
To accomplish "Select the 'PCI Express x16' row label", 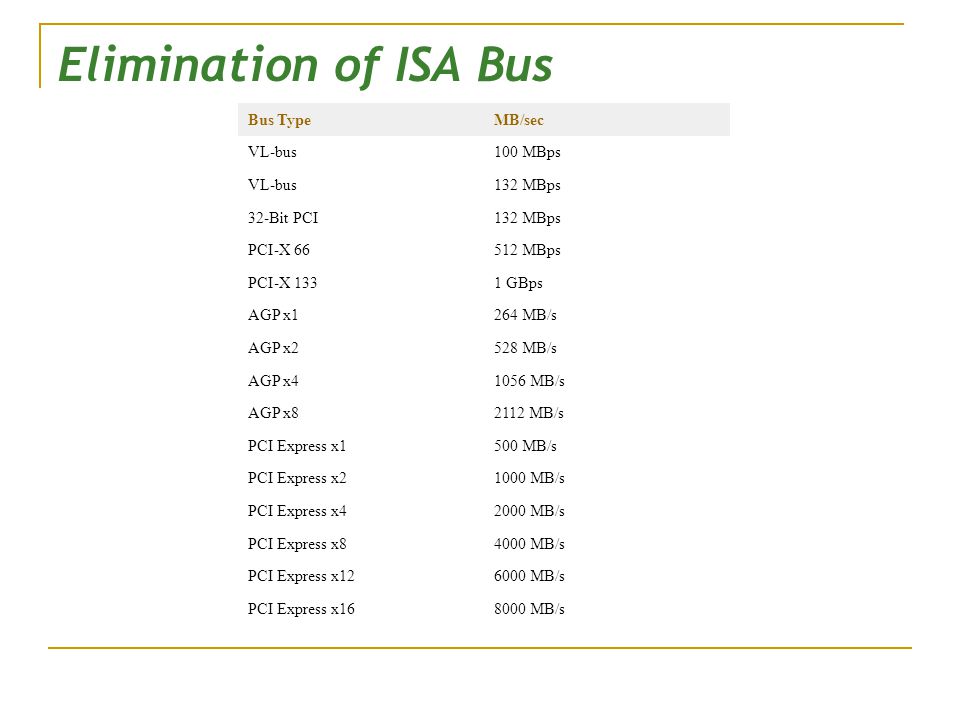I will click(x=301, y=609).
